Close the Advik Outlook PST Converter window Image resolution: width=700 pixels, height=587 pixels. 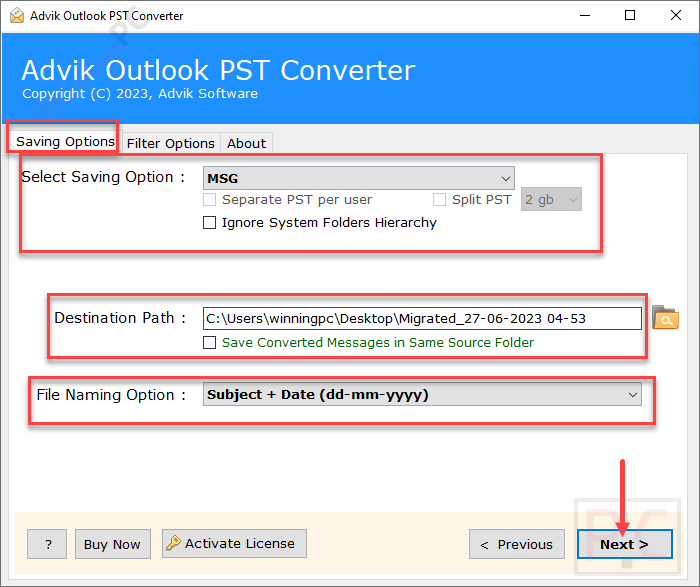tap(676, 16)
